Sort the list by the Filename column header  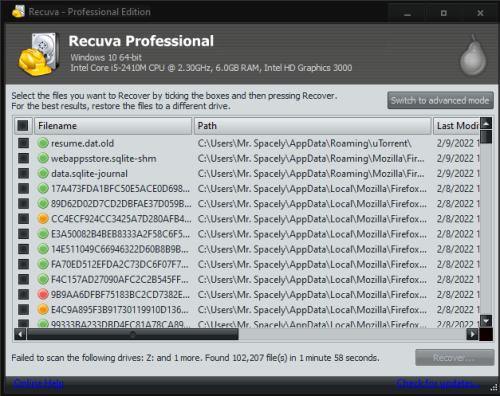pyautogui.click(x=113, y=126)
